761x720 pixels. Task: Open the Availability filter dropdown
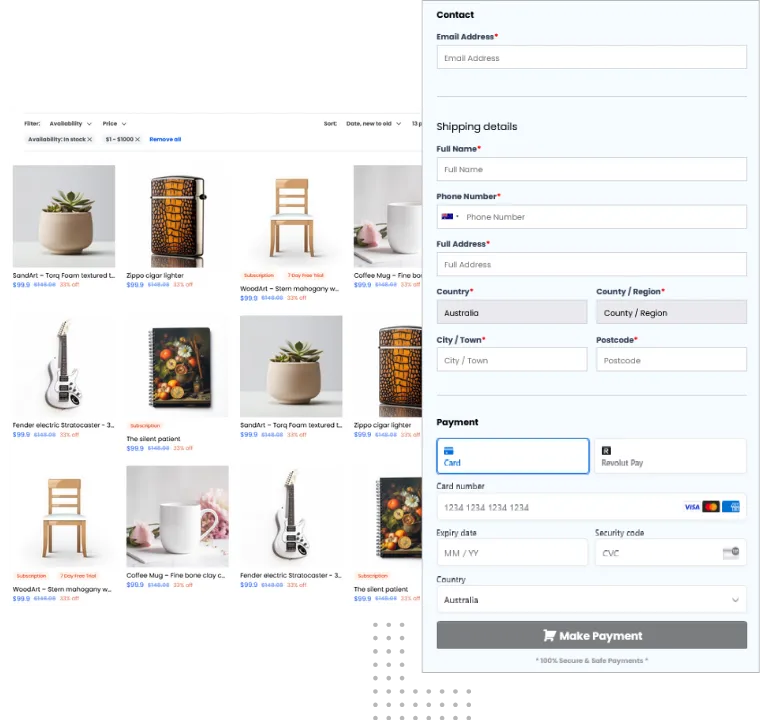coord(70,124)
